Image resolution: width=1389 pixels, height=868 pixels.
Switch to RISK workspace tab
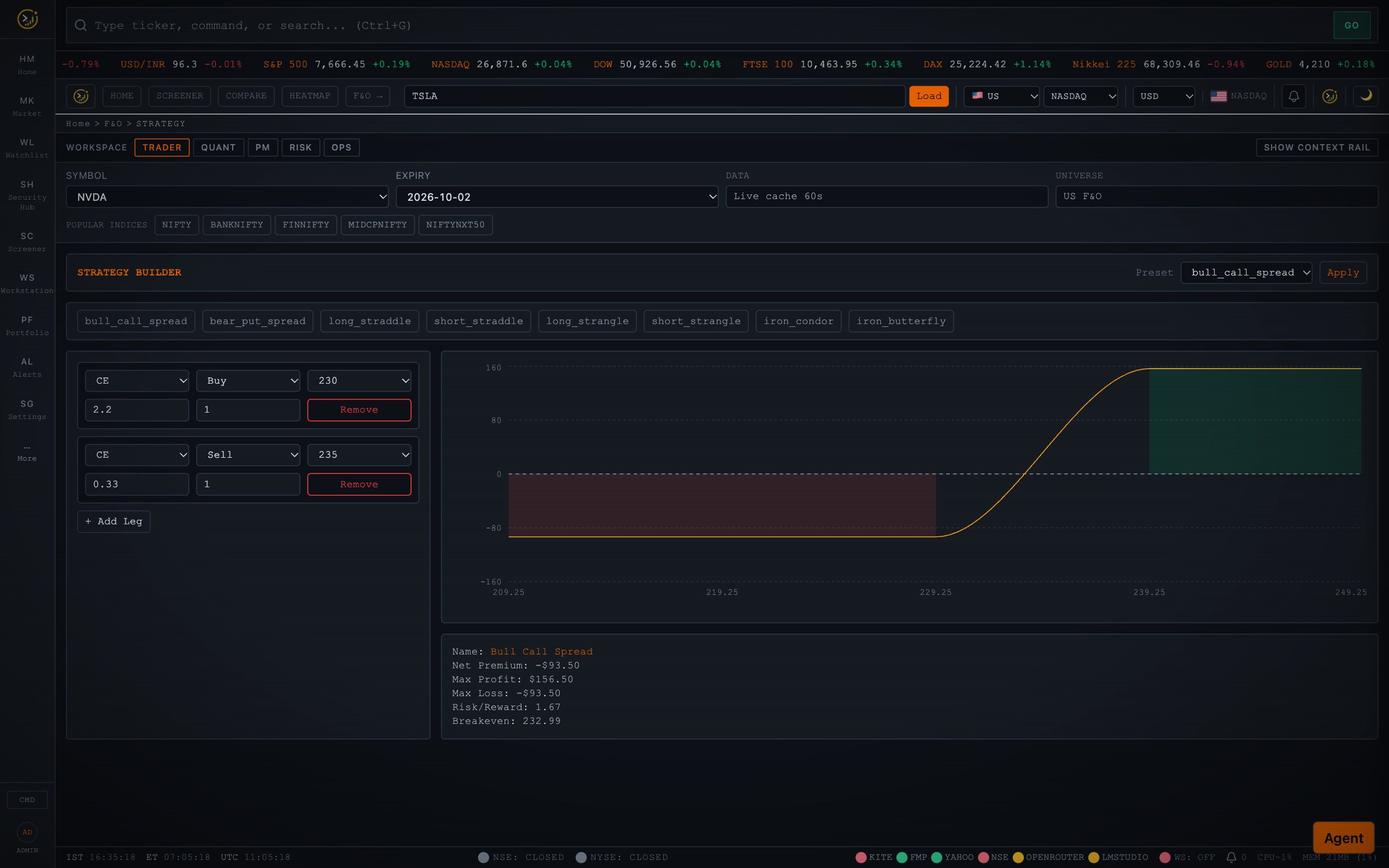(300, 148)
